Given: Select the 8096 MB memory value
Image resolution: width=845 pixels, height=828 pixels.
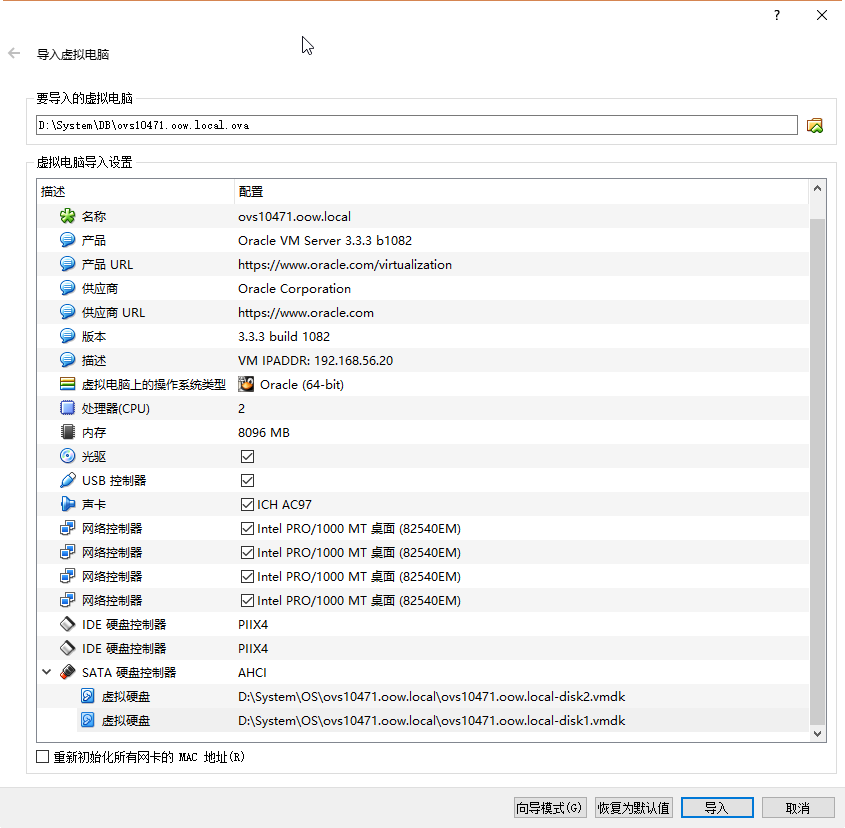Looking at the screenshot, I should tap(264, 432).
